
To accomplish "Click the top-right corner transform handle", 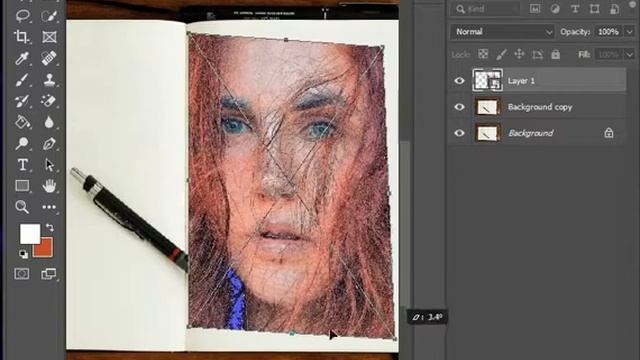I will 382,47.
